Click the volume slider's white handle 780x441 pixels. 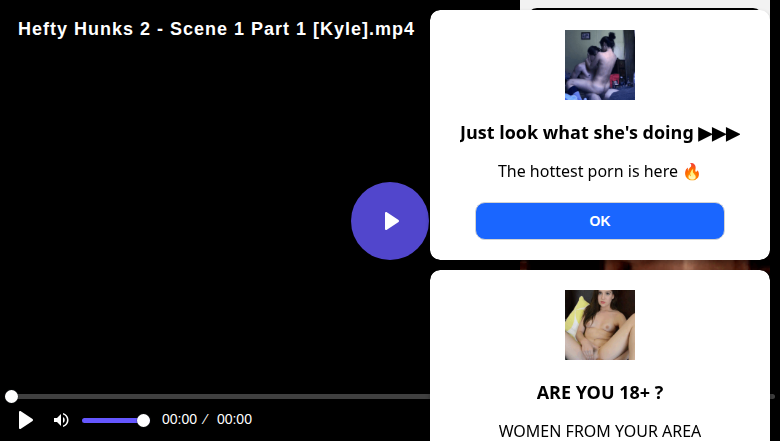click(143, 420)
